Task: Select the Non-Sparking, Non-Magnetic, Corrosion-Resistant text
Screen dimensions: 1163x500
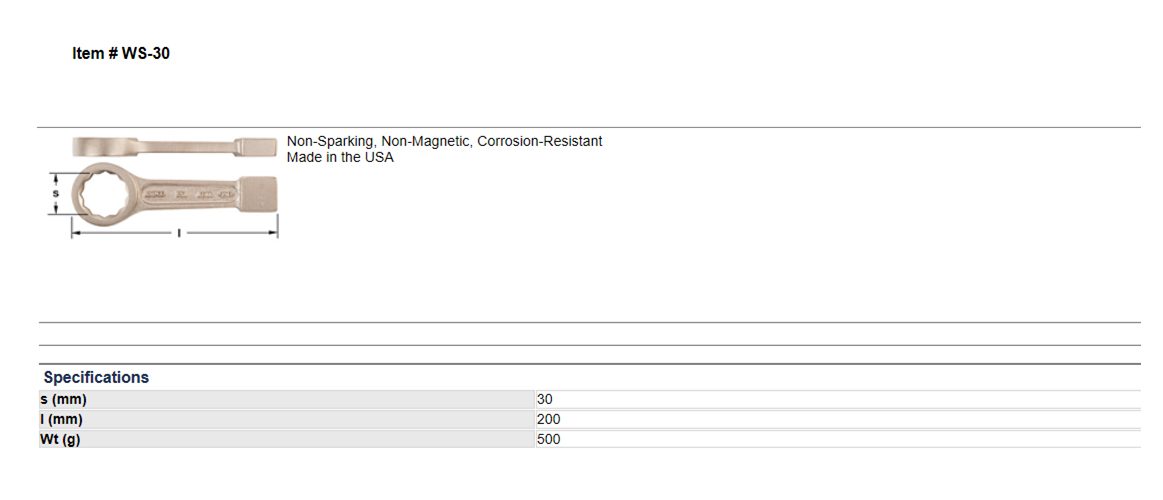Action: [x=444, y=141]
